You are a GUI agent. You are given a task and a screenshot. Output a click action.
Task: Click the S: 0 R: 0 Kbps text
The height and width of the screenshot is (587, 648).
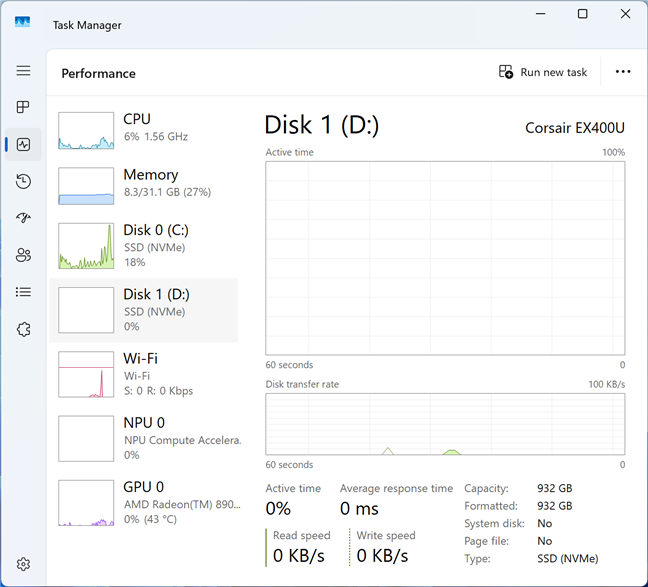158,391
